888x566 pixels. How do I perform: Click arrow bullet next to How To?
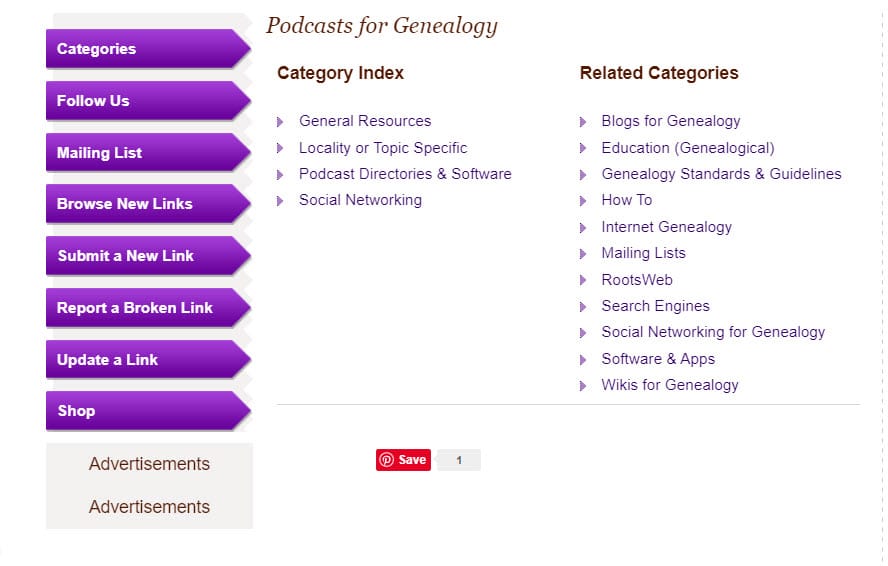(583, 201)
